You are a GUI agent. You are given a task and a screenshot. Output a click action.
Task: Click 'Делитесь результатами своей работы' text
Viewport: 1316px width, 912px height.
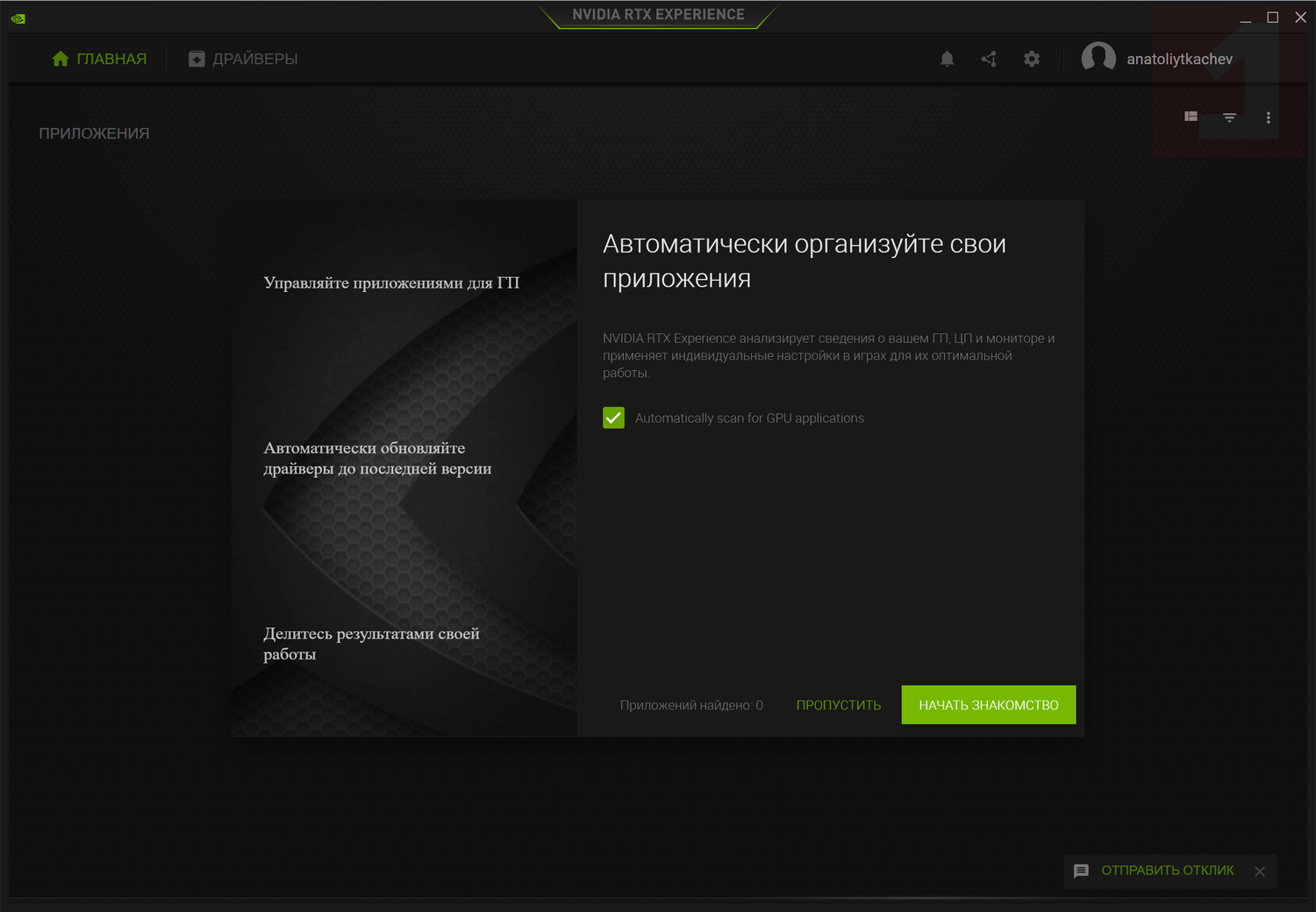click(x=371, y=644)
